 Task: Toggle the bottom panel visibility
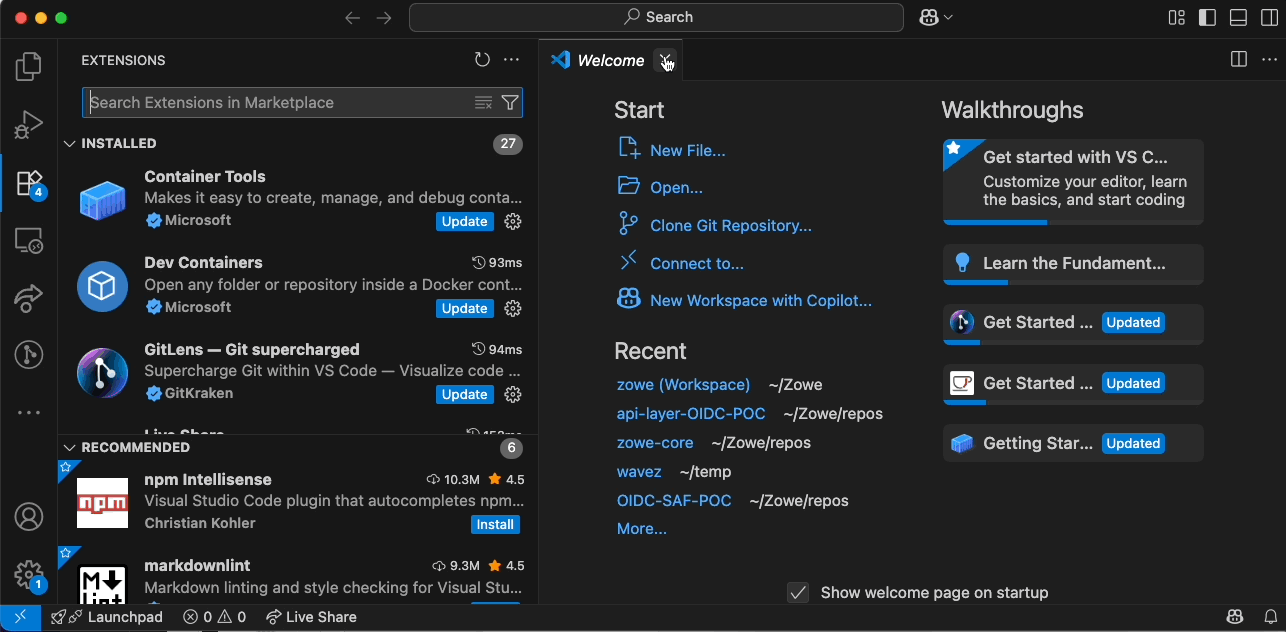1239,17
